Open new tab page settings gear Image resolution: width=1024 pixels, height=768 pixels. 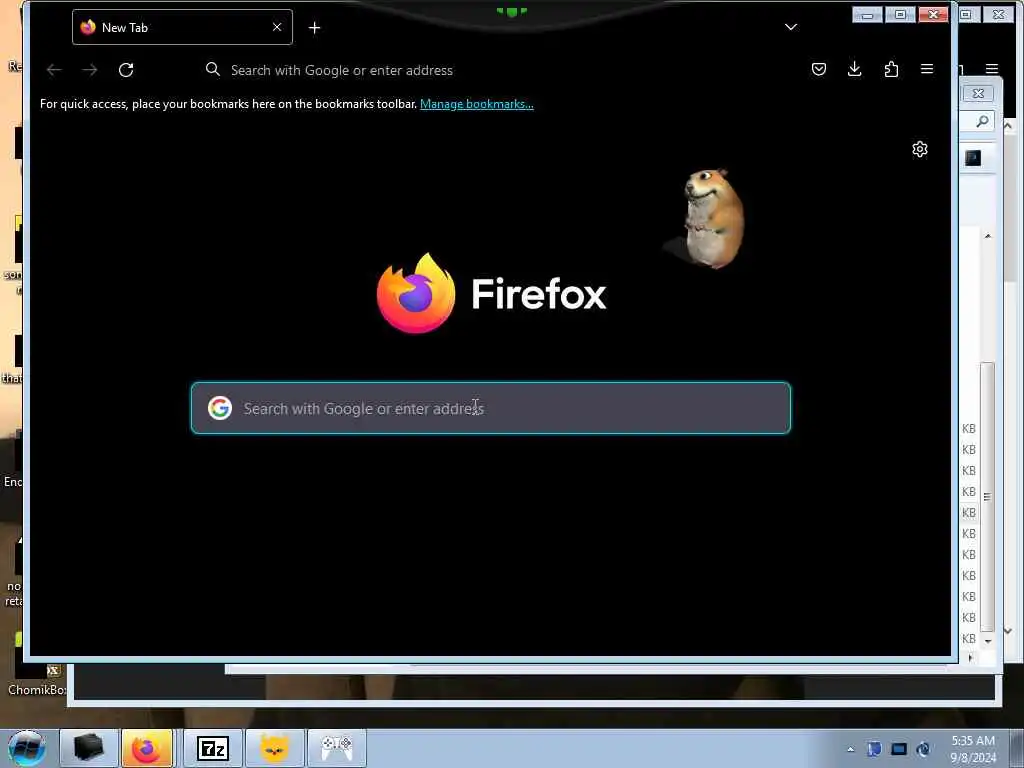pyautogui.click(x=920, y=150)
